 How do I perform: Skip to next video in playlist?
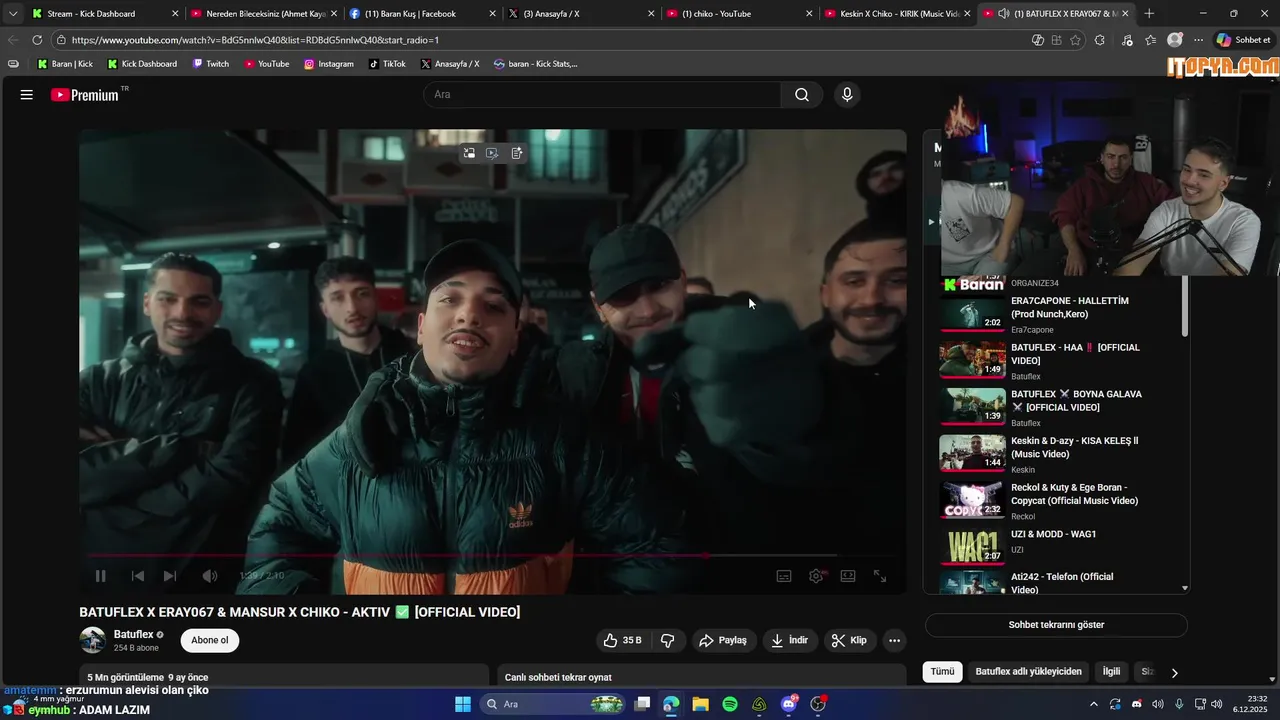pos(170,576)
